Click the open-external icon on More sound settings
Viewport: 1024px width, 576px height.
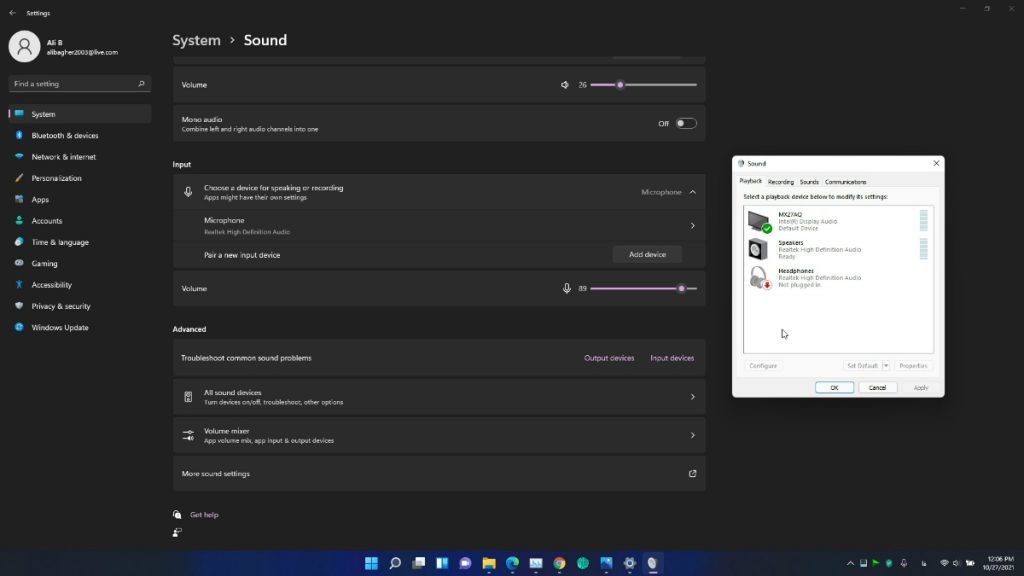coord(692,473)
